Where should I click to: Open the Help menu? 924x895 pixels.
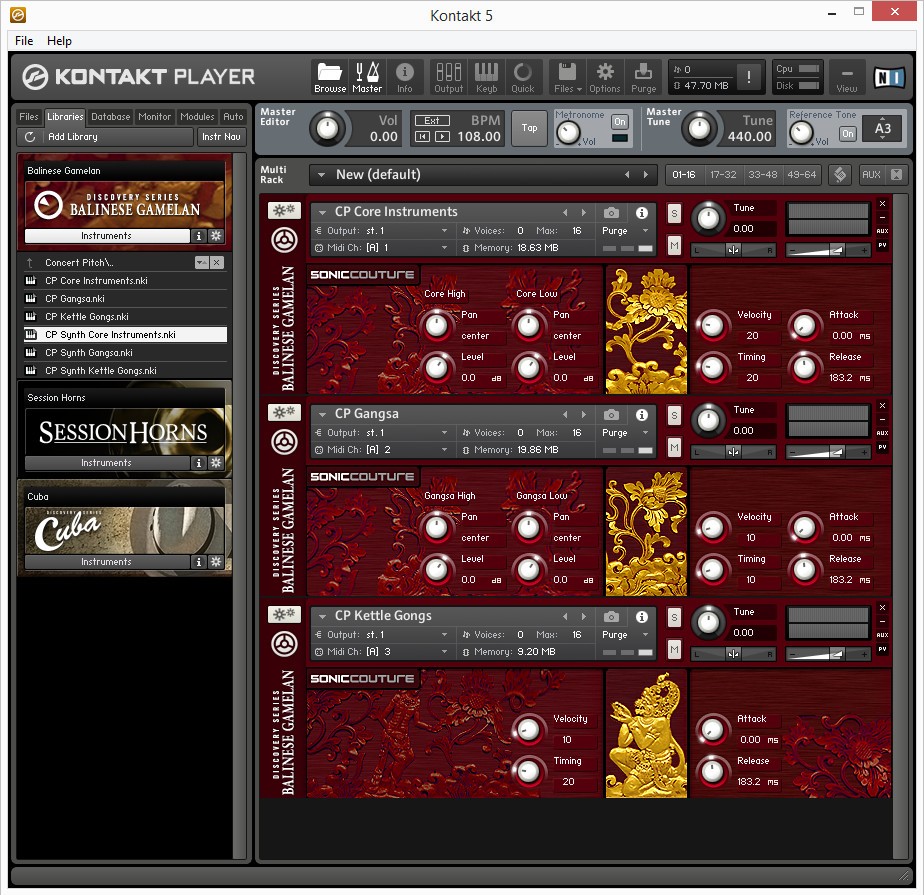[59, 41]
